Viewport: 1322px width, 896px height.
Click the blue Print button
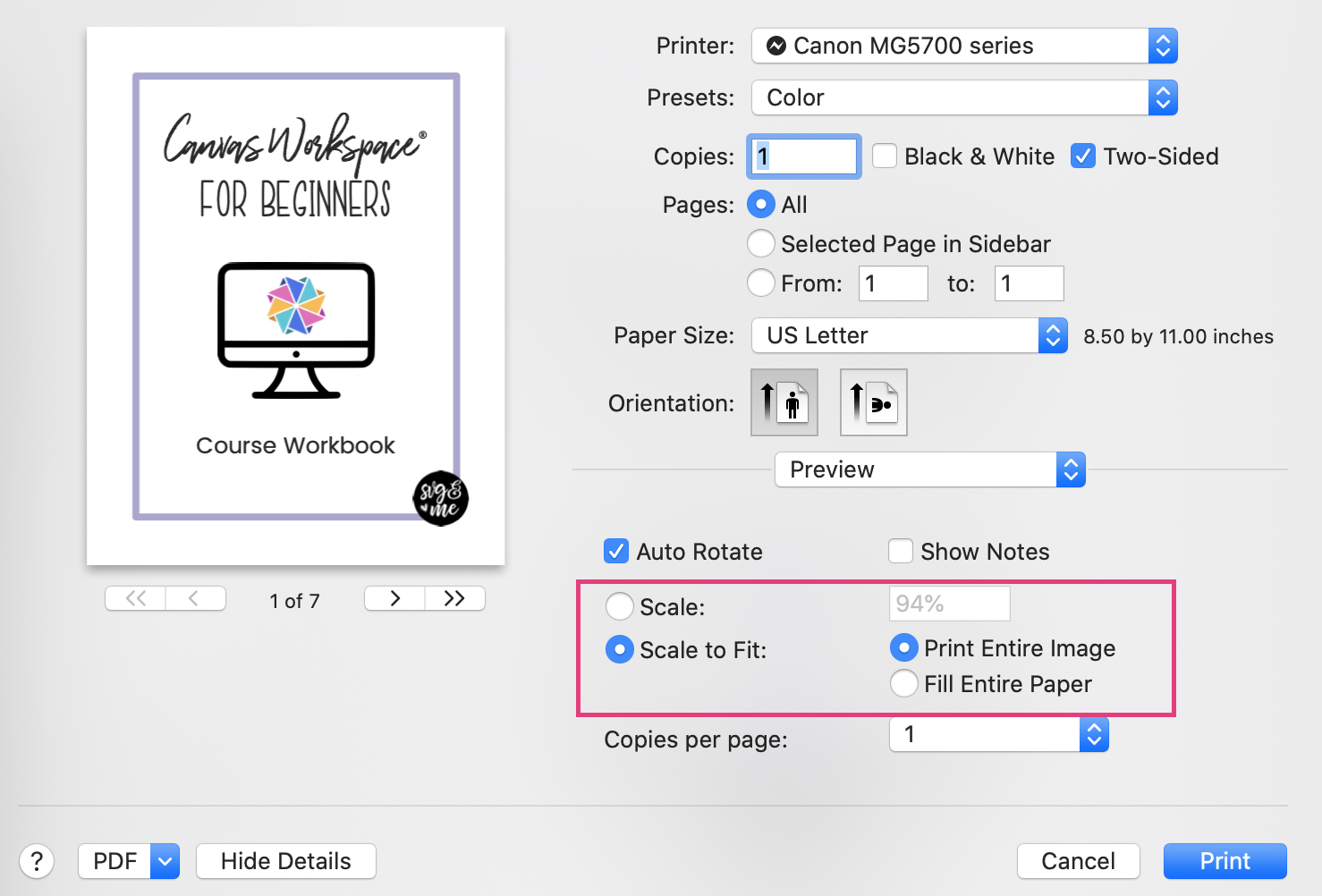coord(1225,861)
